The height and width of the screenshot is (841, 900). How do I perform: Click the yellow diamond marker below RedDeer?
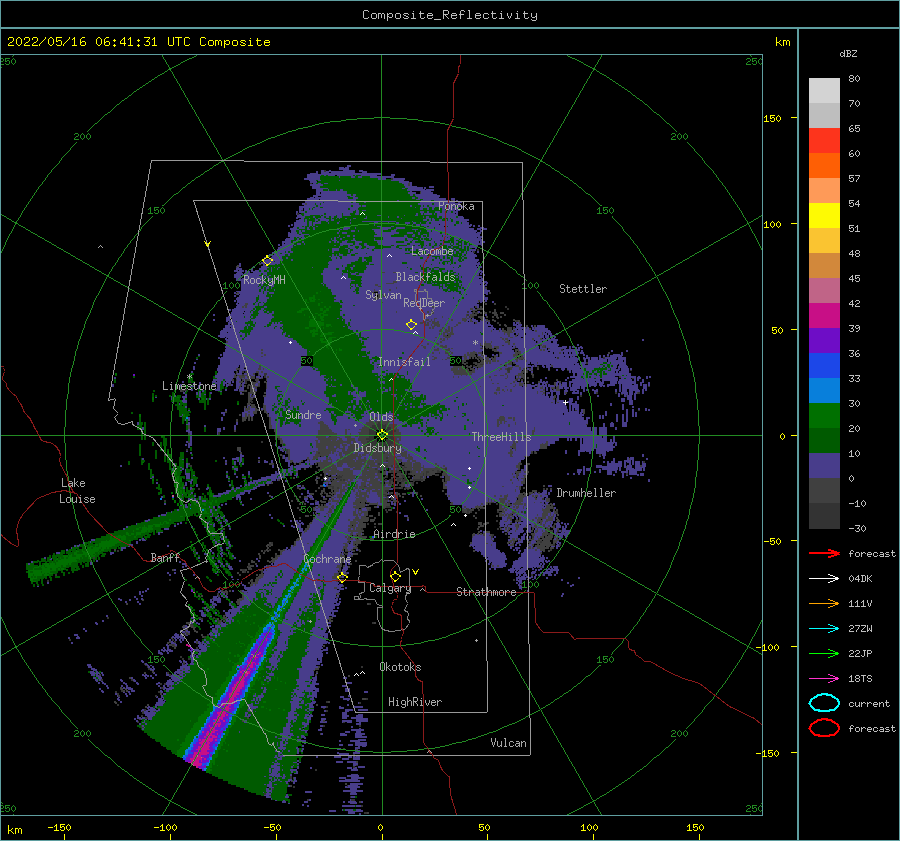[x=411, y=325]
